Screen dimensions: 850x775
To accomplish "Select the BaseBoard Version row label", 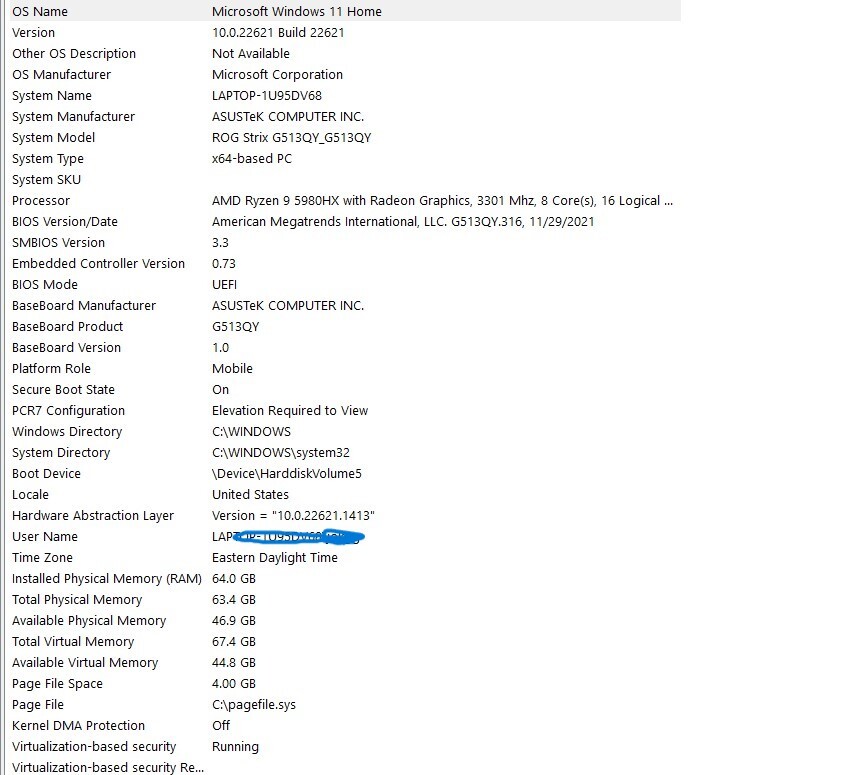I will [66, 348].
